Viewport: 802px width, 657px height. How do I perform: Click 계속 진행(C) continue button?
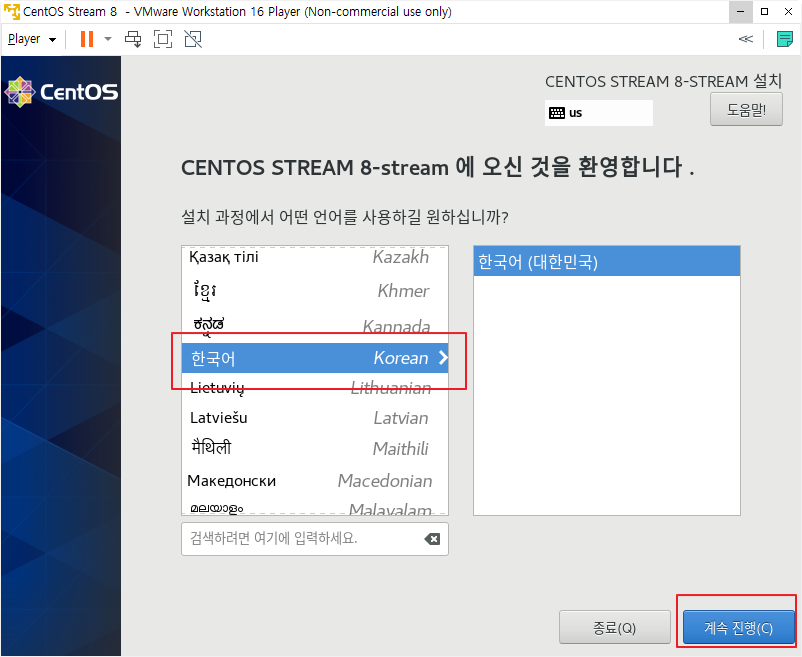tap(738, 627)
